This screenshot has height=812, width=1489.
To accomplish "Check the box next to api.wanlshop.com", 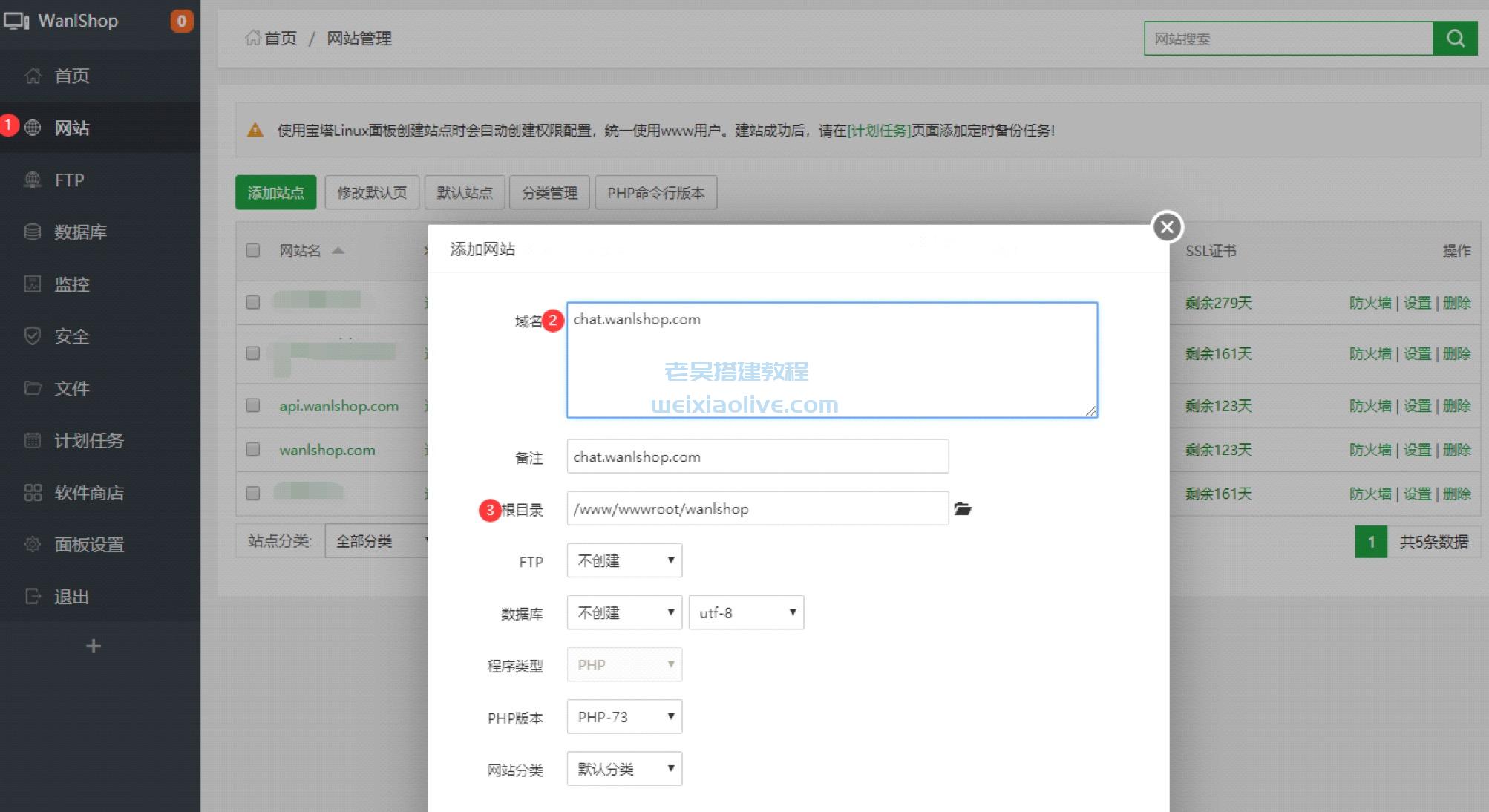I will click(252, 405).
